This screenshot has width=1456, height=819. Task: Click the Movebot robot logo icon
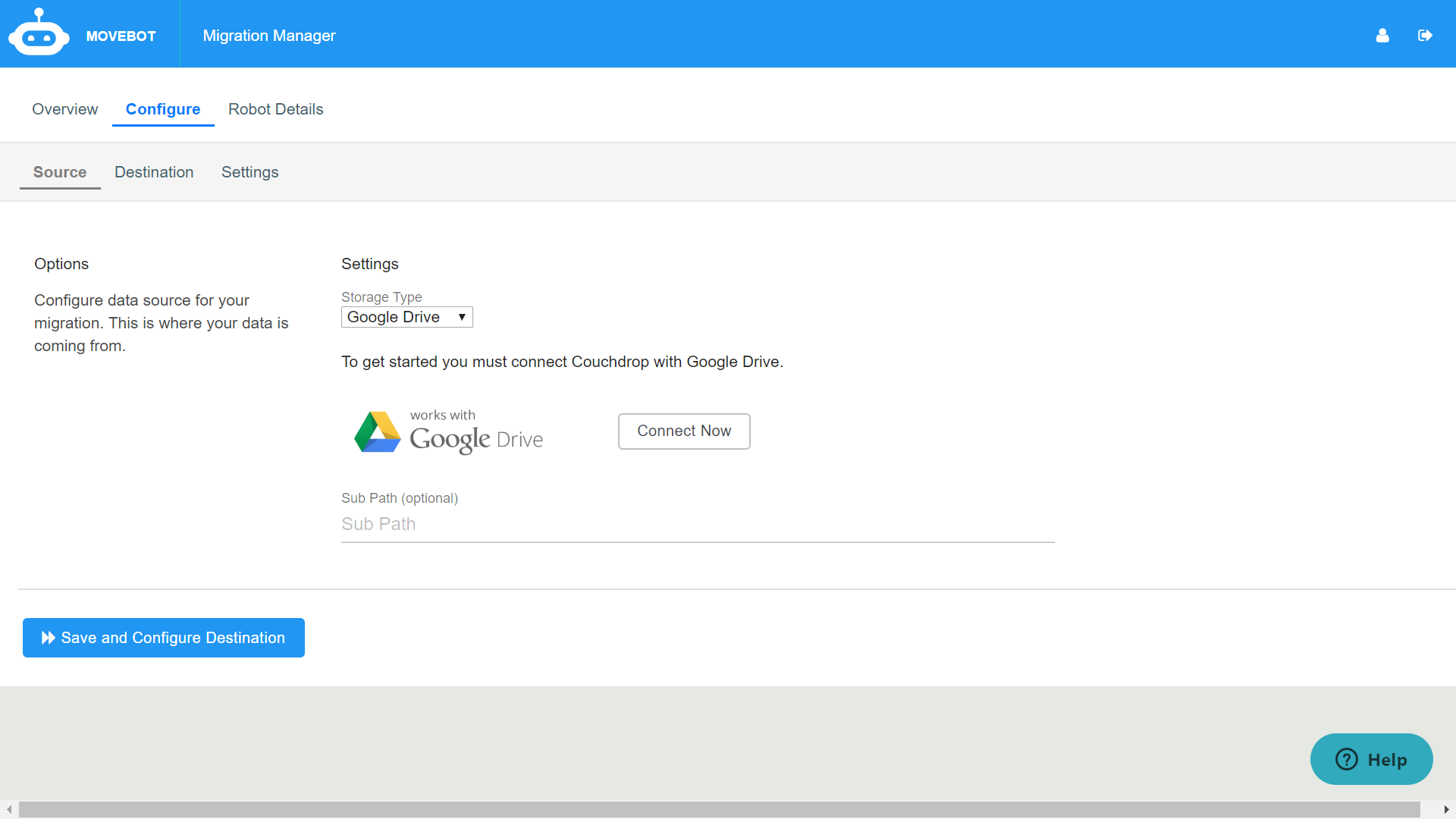coord(38,33)
